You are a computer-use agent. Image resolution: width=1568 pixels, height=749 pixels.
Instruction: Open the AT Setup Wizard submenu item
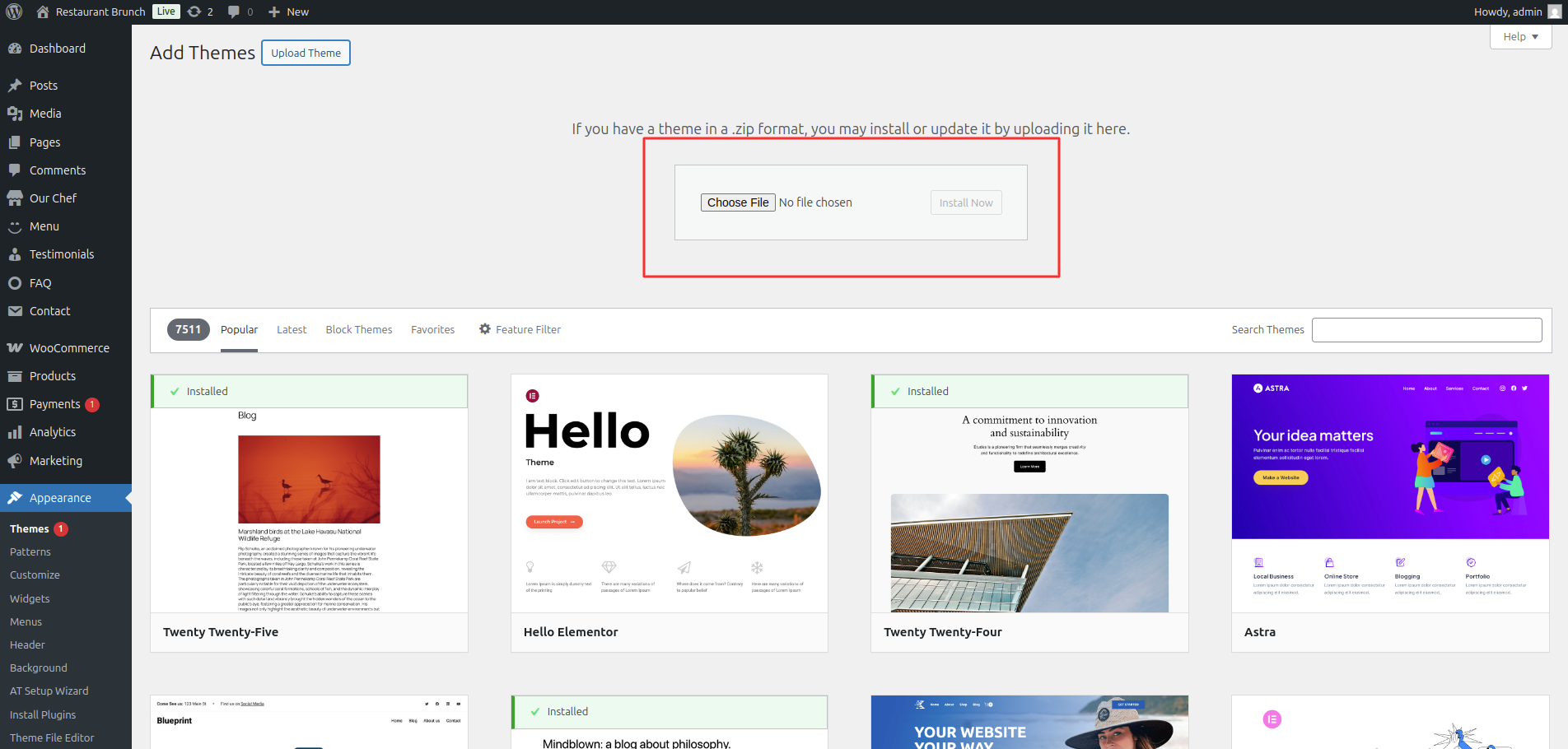(49, 691)
